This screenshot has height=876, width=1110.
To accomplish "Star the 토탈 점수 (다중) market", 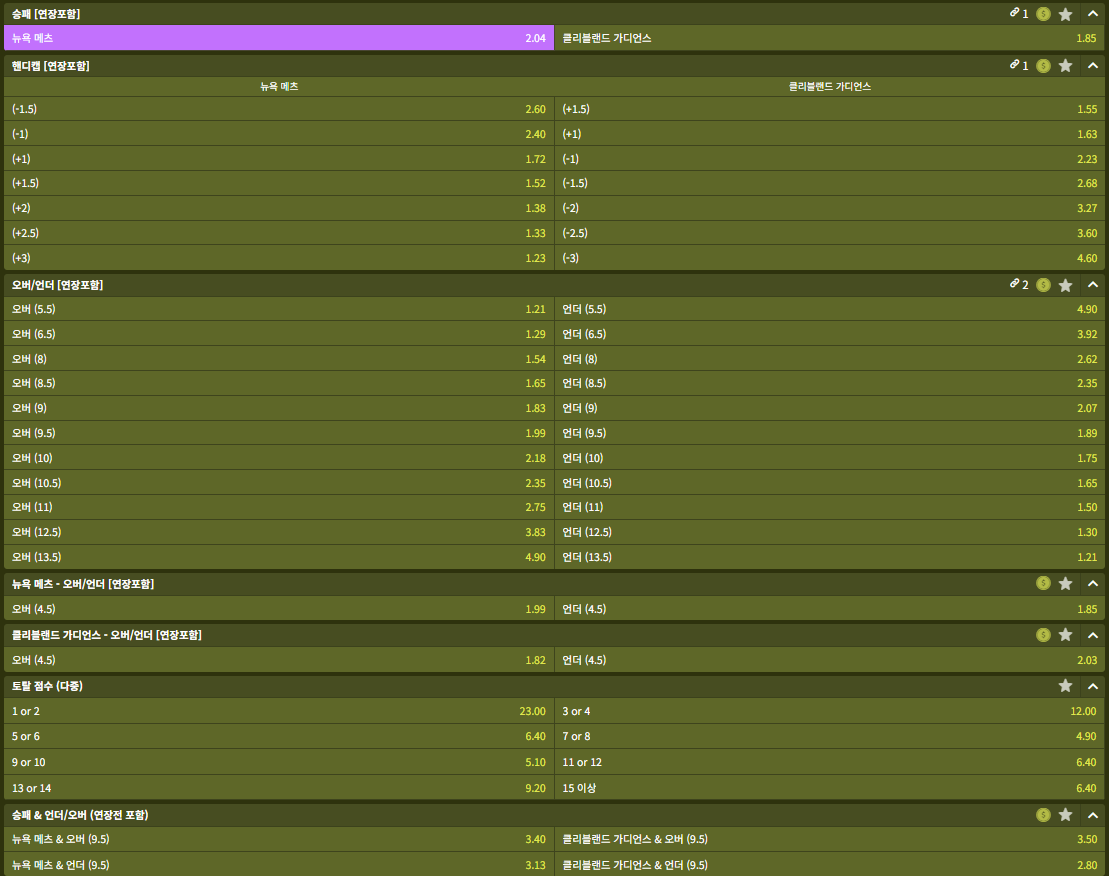I will click(1065, 686).
